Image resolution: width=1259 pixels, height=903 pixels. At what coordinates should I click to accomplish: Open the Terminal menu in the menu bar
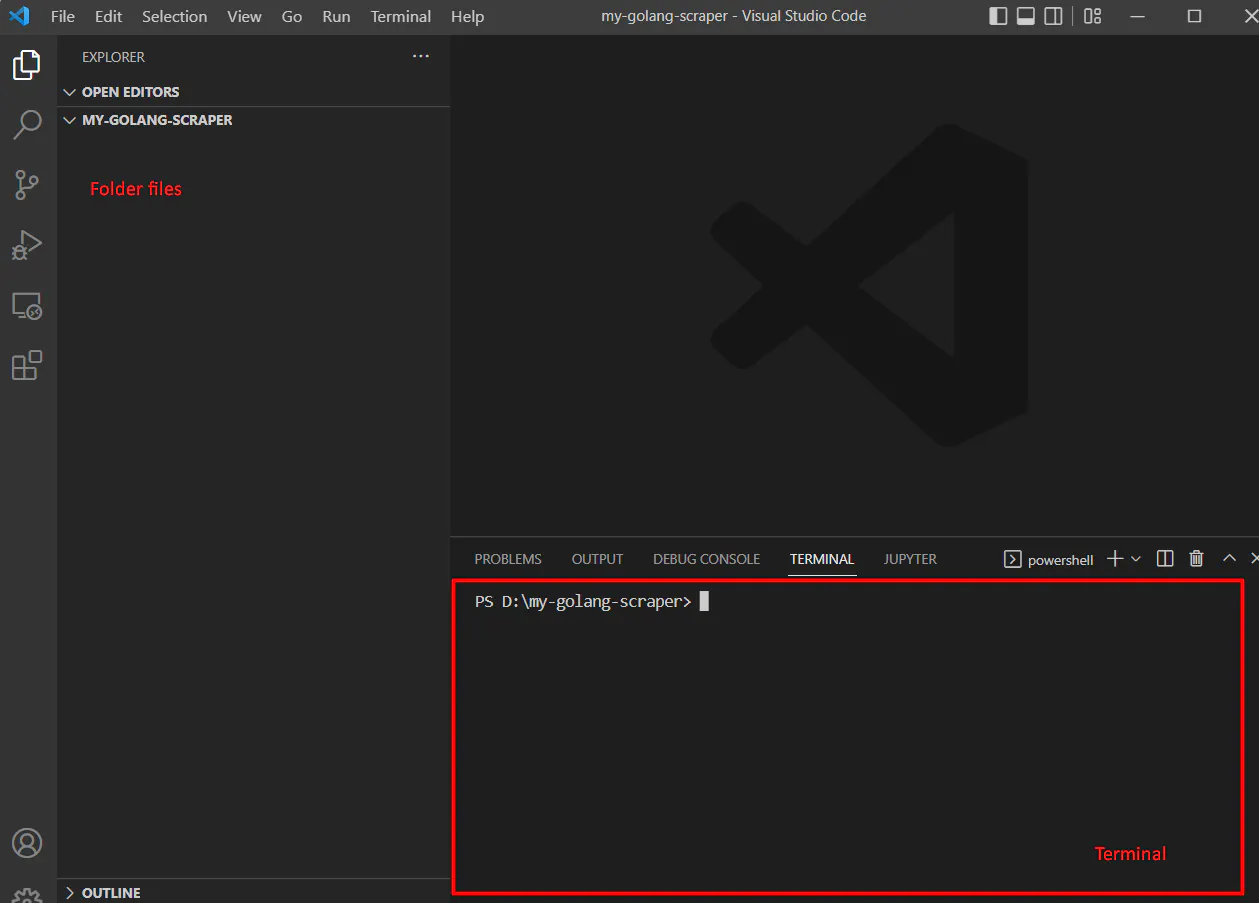point(400,16)
